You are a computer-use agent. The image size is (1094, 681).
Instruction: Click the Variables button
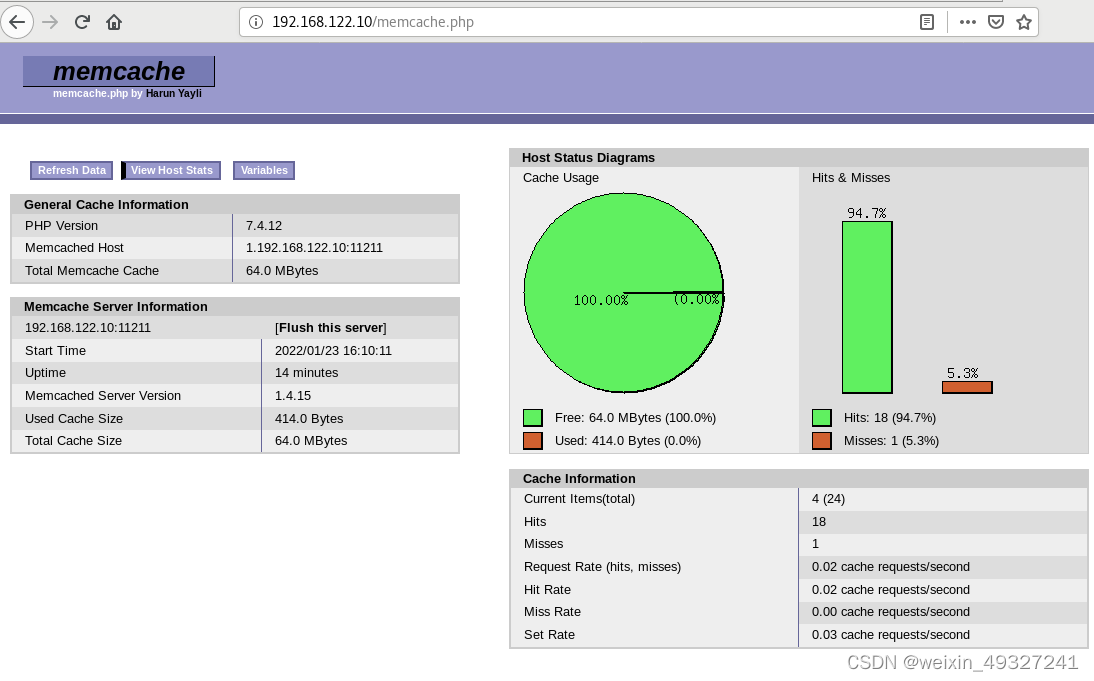(x=263, y=170)
